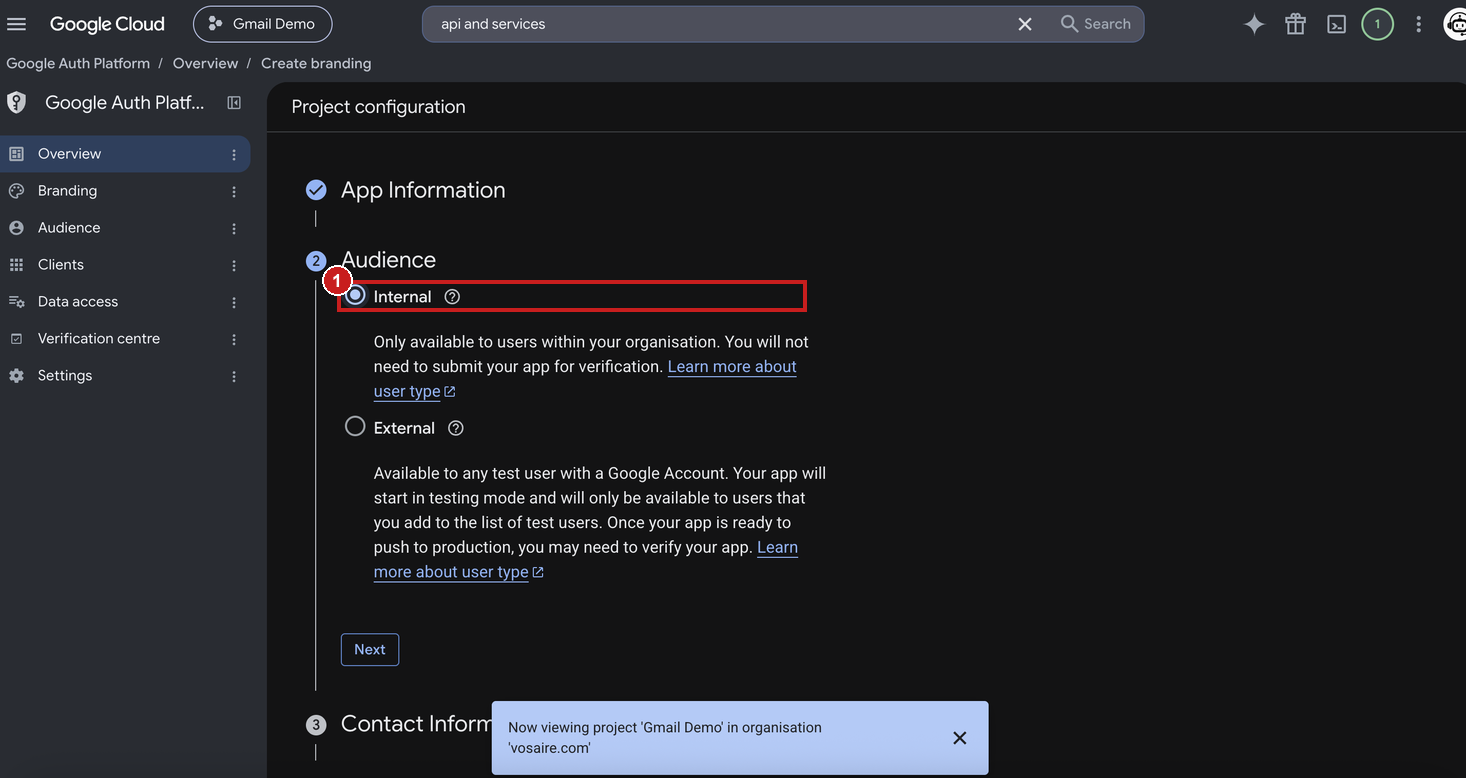Open Settings in the sidebar

point(124,376)
